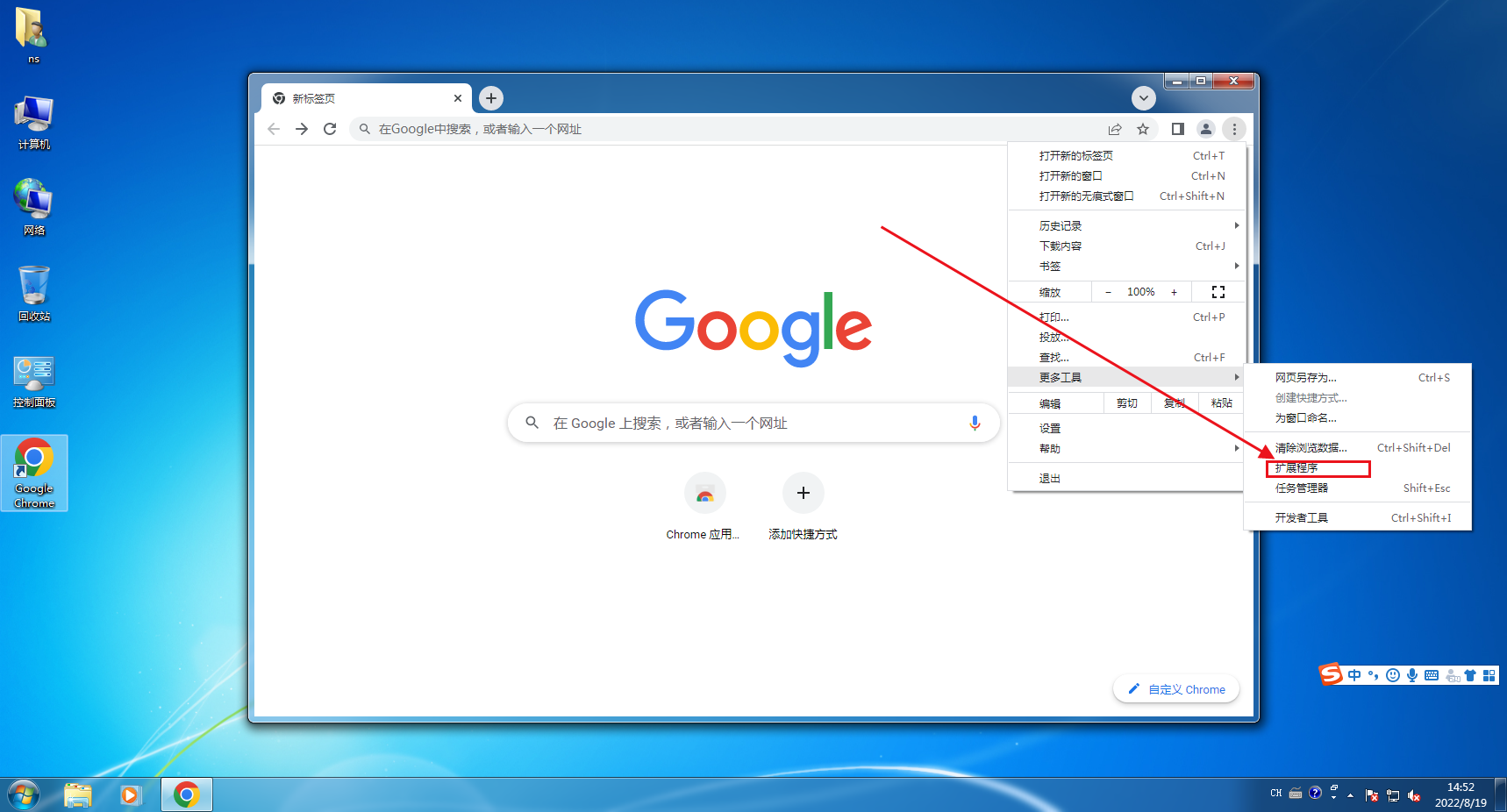Click the 回收站 desktop icon
Screen dimensions: 1507x812
click(34, 294)
